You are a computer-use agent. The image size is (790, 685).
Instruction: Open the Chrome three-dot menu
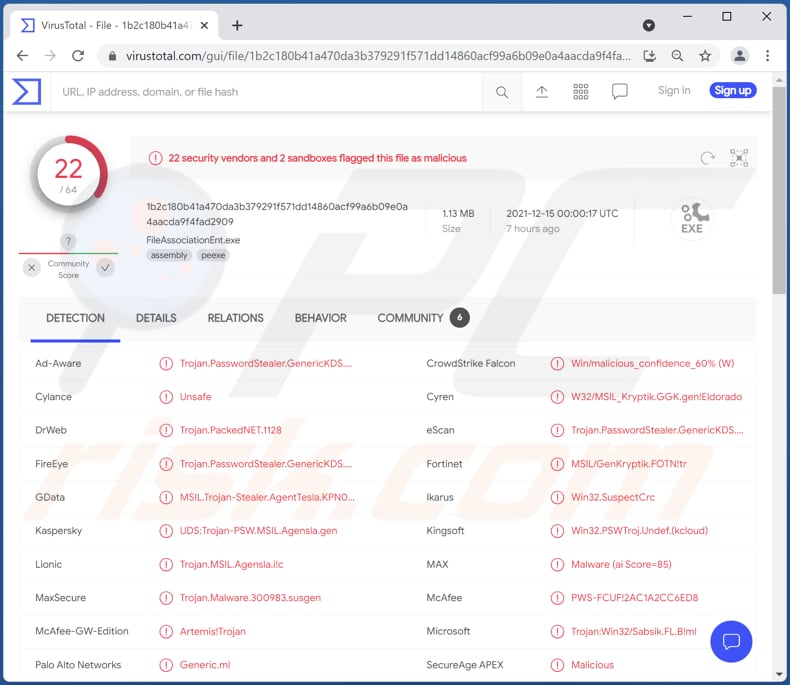[x=767, y=56]
